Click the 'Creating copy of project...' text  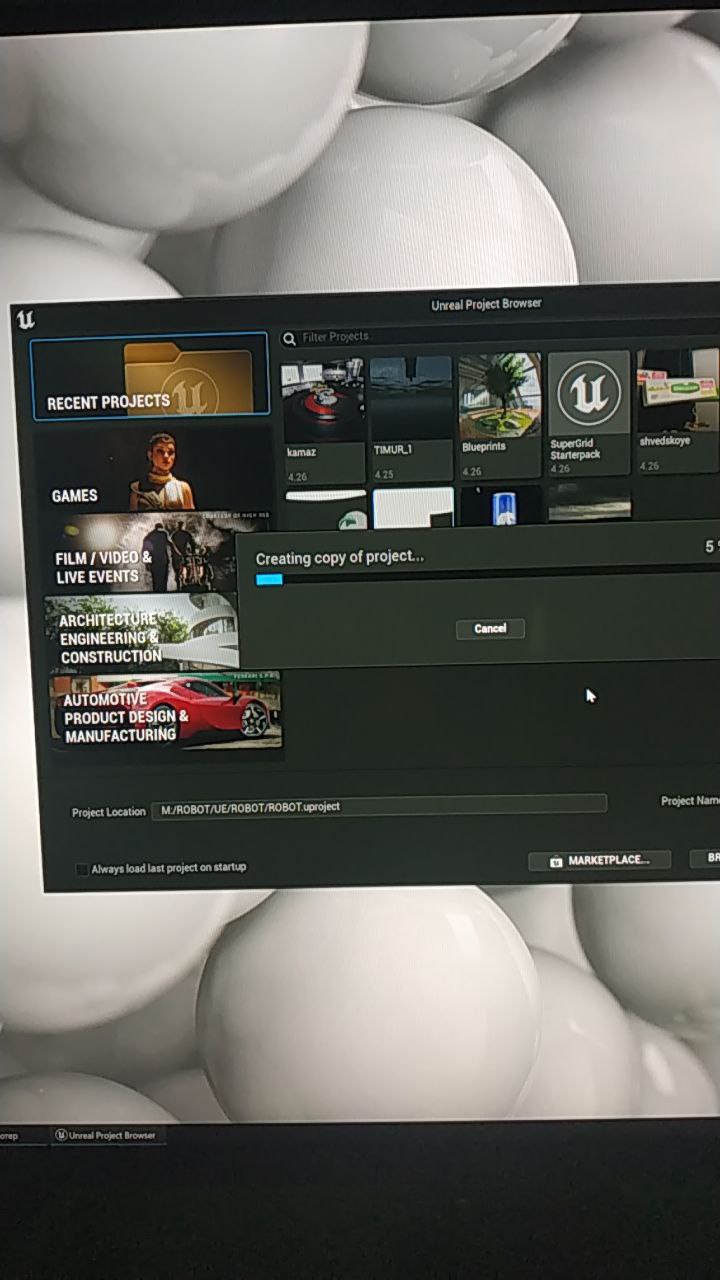point(340,558)
